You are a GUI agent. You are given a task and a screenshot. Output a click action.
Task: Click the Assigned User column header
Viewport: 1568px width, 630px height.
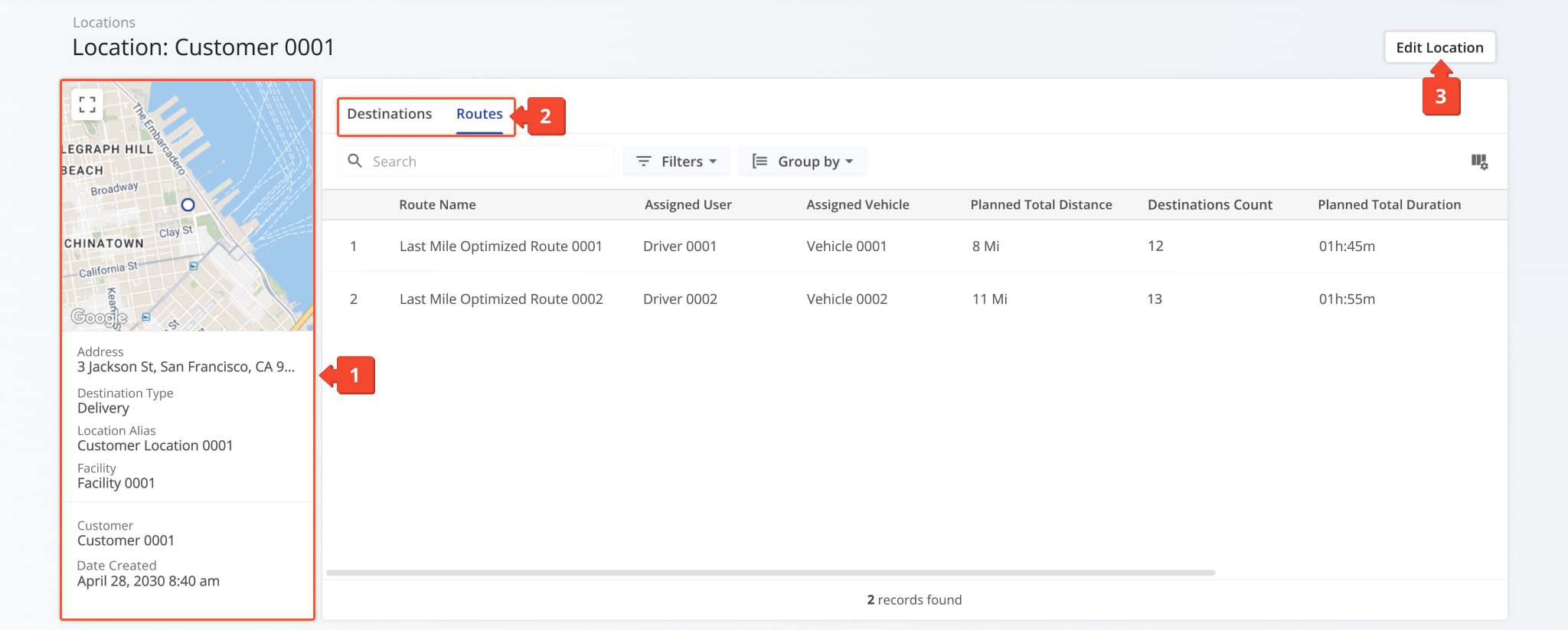(x=688, y=204)
